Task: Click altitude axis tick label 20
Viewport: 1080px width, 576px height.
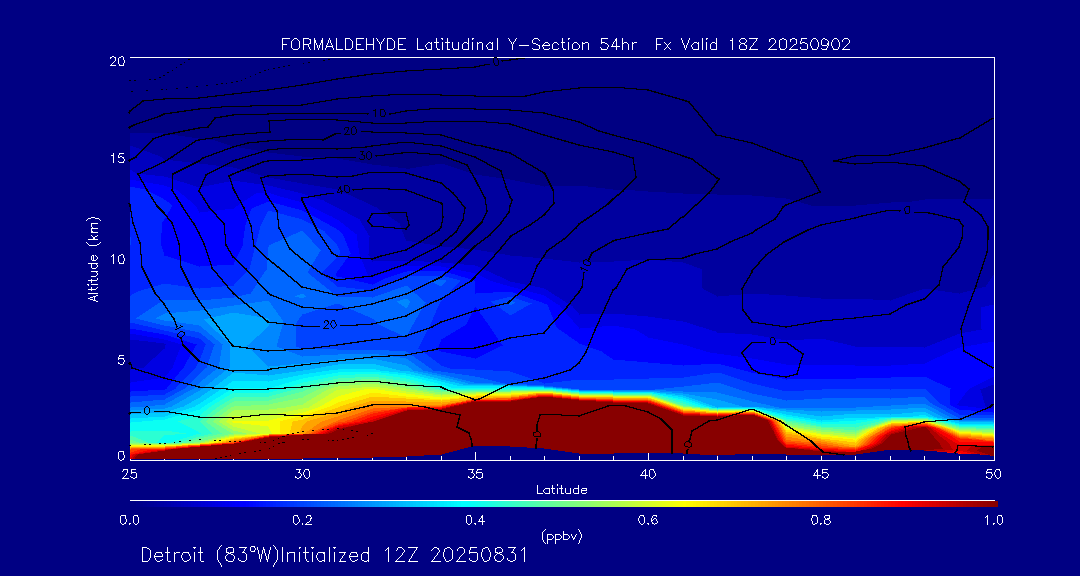Action: coord(116,60)
